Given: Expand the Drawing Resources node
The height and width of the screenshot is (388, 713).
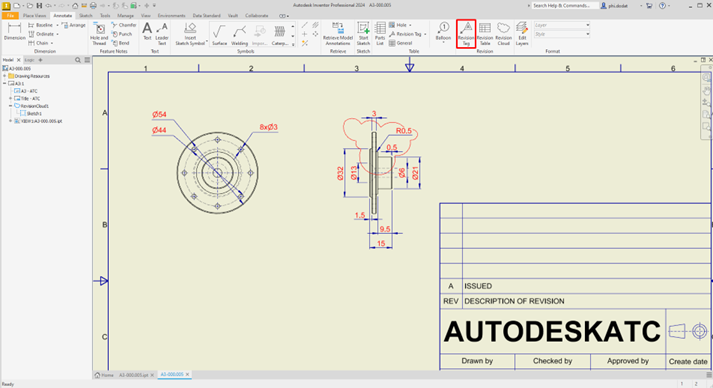Looking at the screenshot, I should (5, 76).
